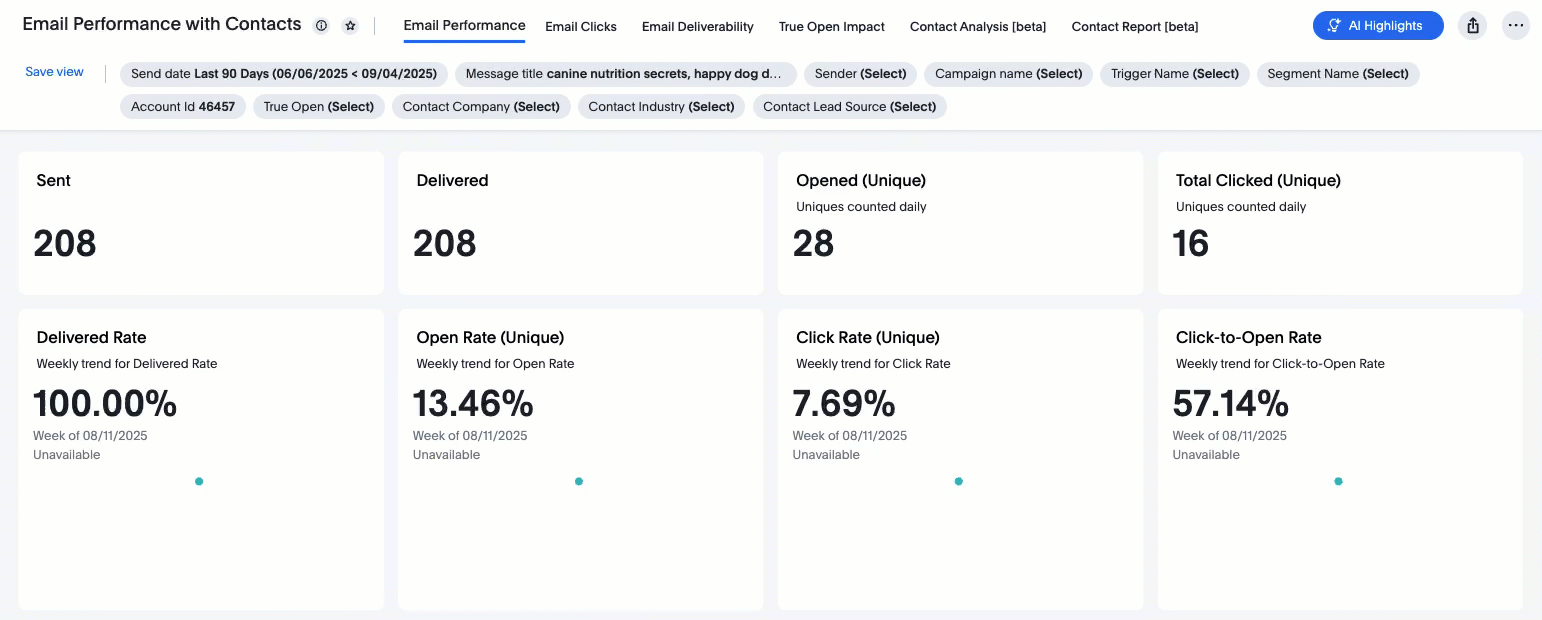This screenshot has width=1542, height=620.
Task: Click the Open Rate trend data point
Action: tap(579, 481)
